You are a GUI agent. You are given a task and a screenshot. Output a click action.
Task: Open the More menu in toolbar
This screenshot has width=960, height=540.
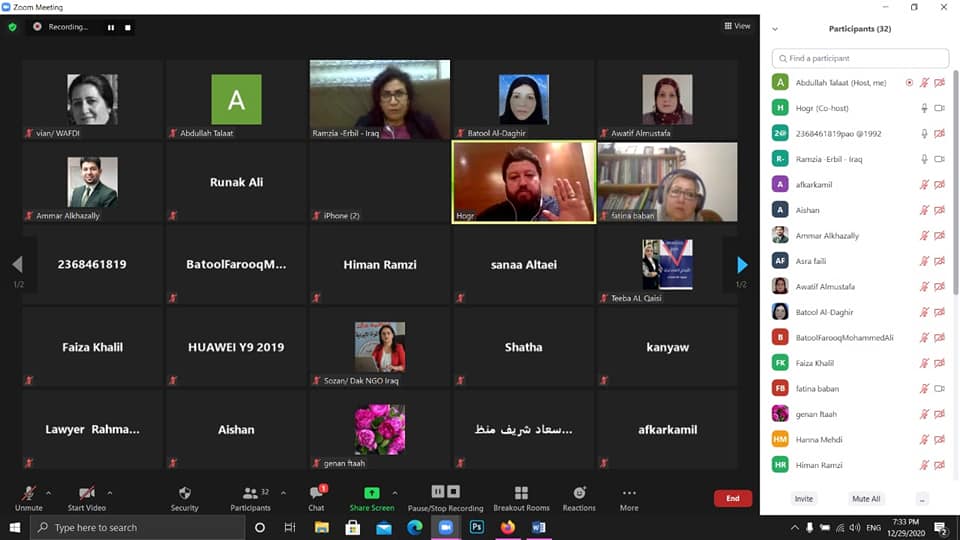pyautogui.click(x=628, y=494)
